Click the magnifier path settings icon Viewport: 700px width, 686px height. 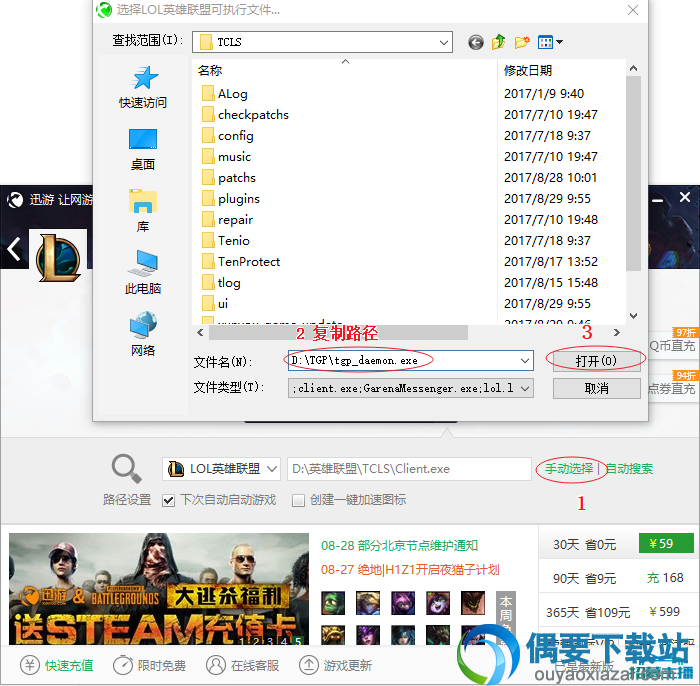coord(127,469)
